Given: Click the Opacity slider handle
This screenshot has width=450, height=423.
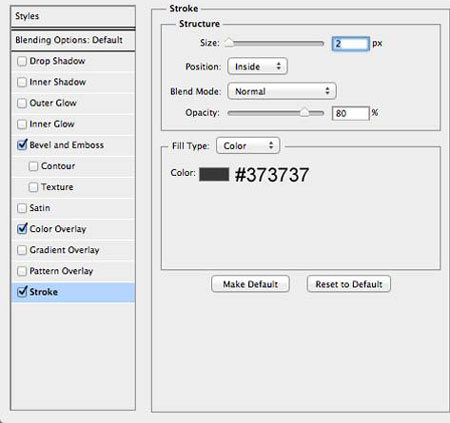Looking at the screenshot, I should point(304,112).
